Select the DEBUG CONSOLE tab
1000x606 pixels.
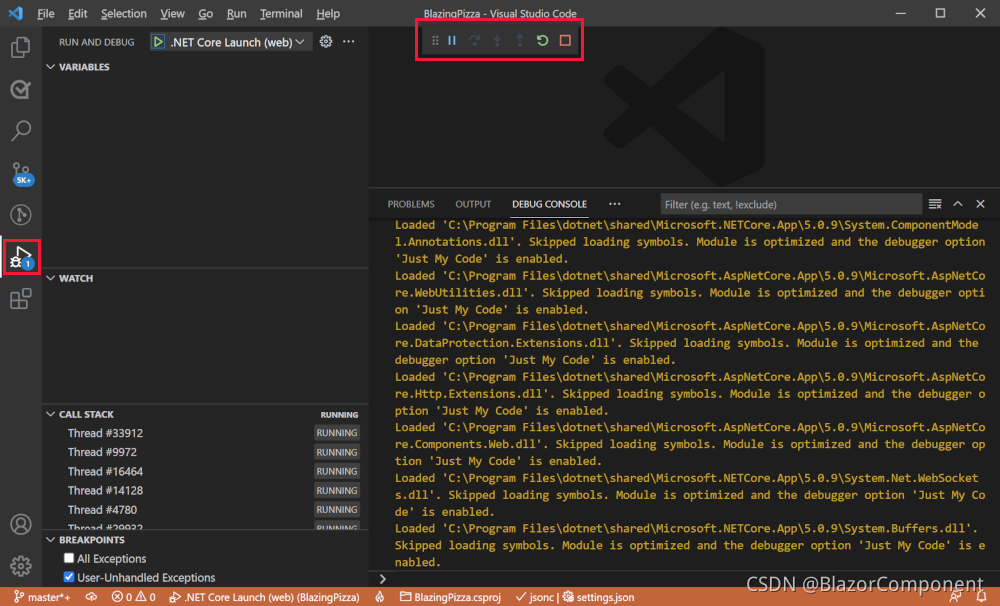[x=549, y=204]
